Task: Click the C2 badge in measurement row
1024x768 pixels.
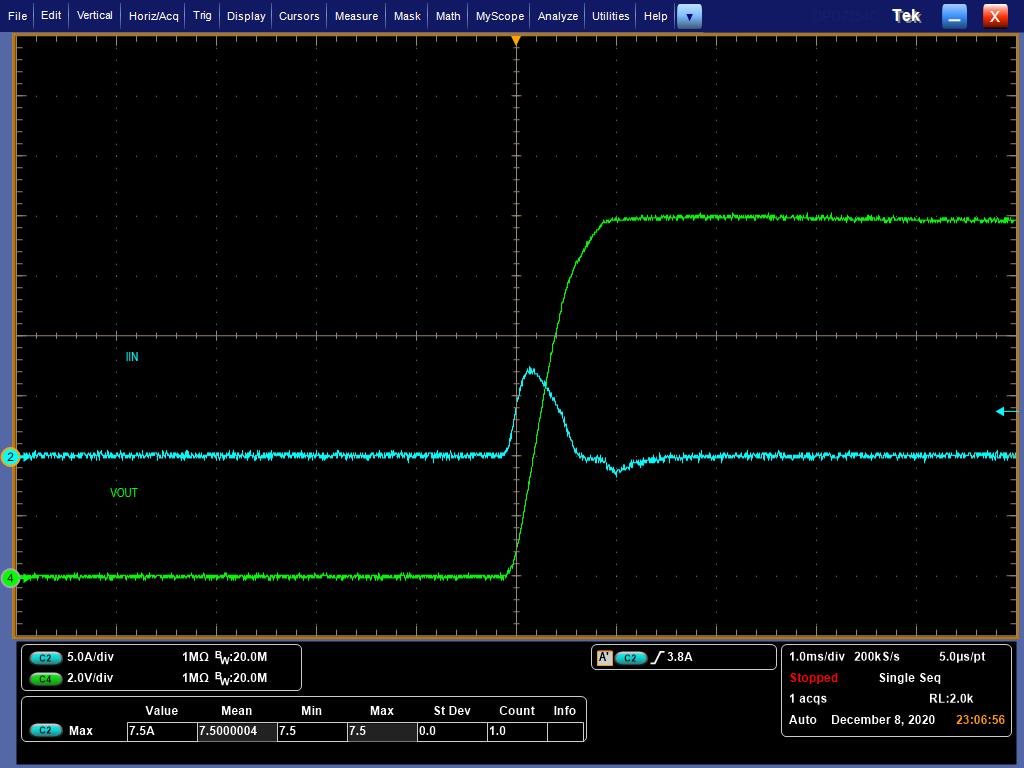Action: 46,731
